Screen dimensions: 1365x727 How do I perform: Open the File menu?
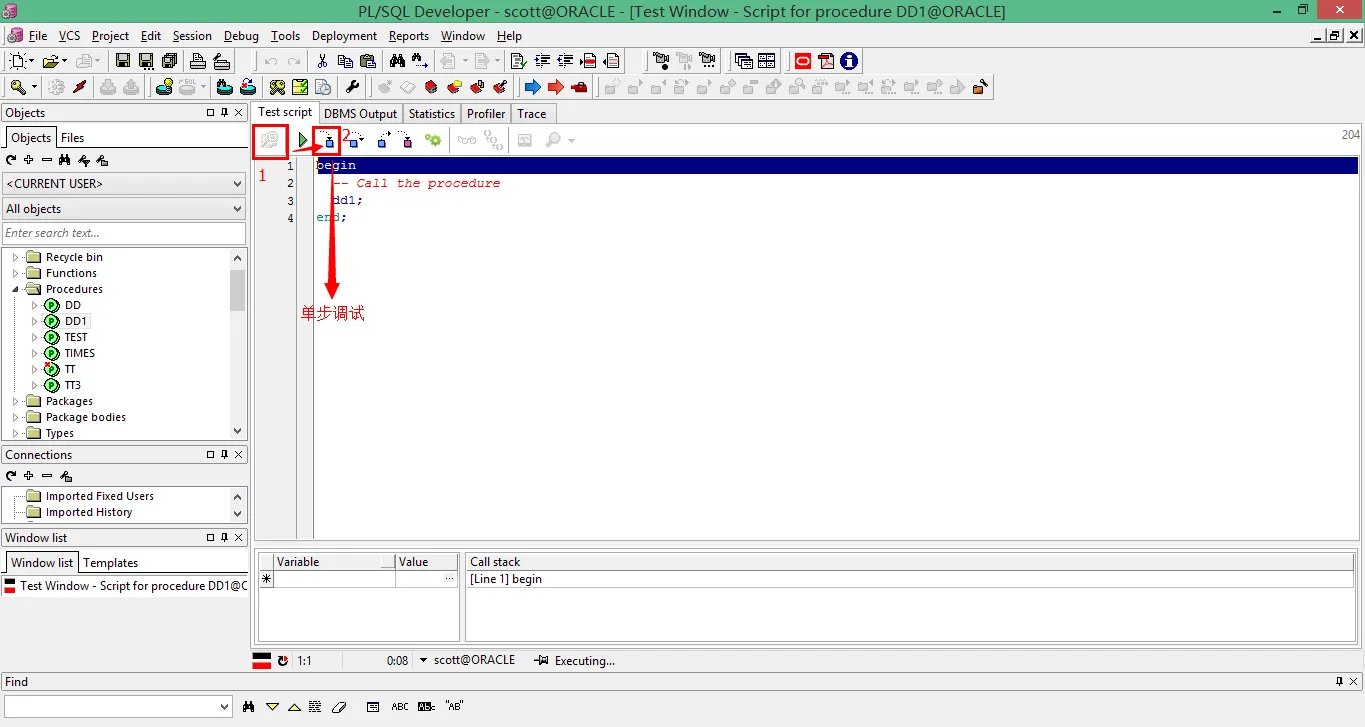[38, 36]
